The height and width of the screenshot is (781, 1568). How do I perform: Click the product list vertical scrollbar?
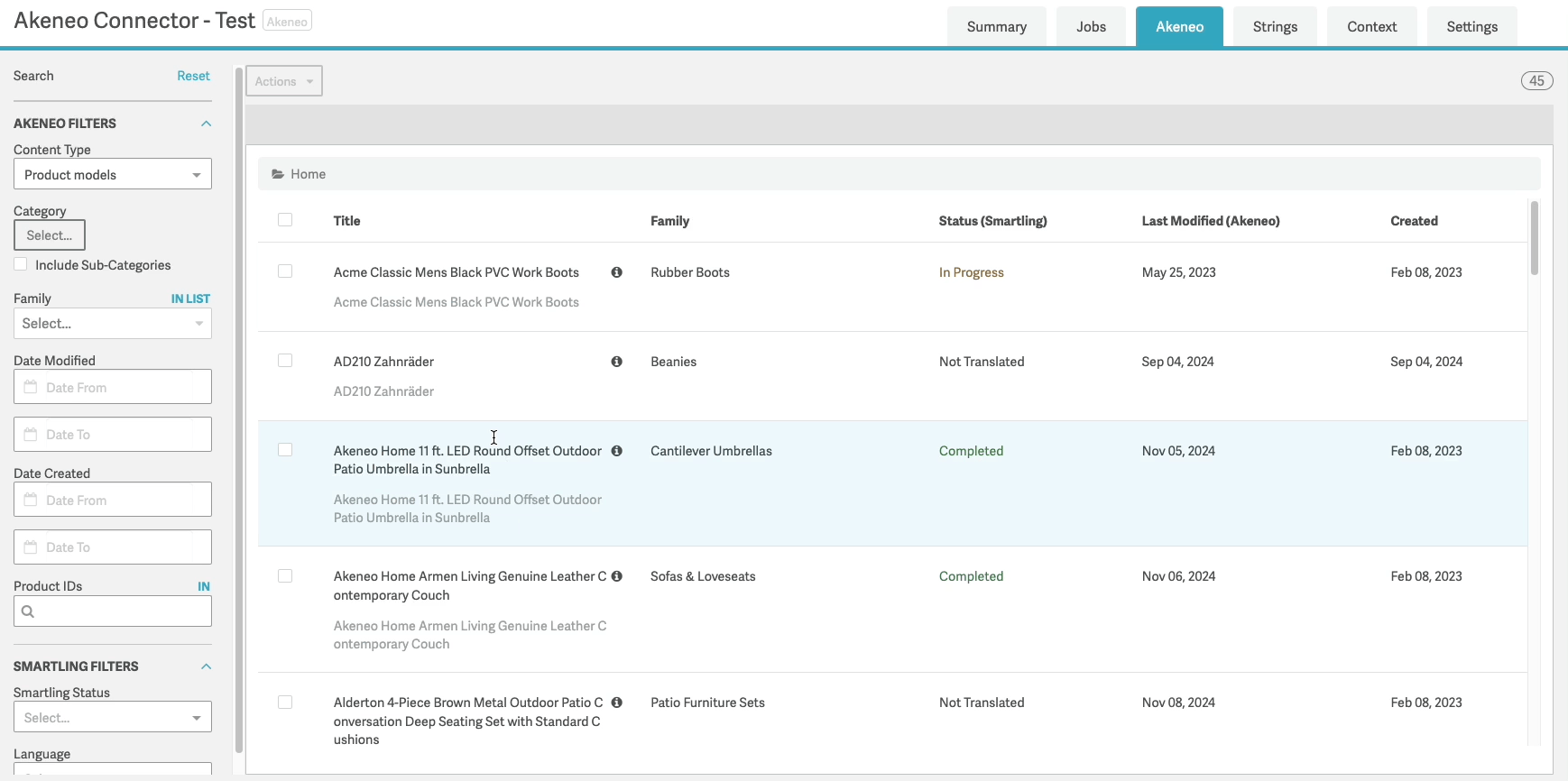[x=1535, y=238]
